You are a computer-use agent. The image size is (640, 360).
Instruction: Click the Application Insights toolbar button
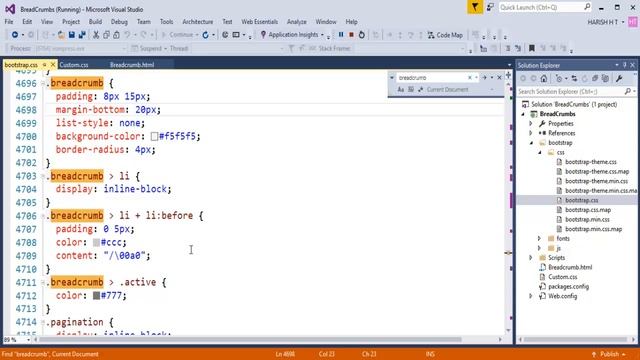coord(292,35)
